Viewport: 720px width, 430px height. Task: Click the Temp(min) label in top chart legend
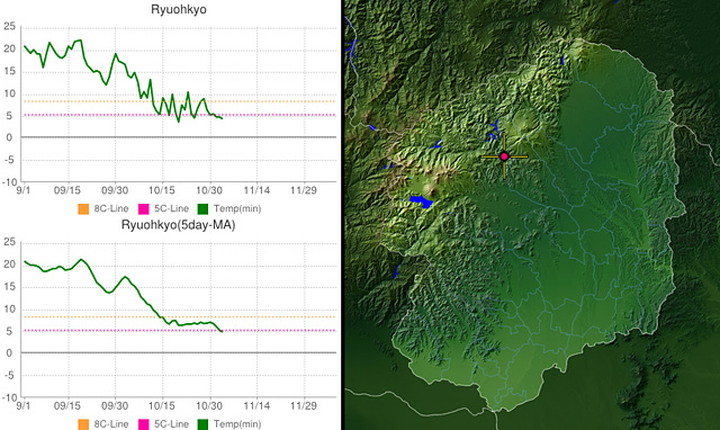[x=237, y=209]
